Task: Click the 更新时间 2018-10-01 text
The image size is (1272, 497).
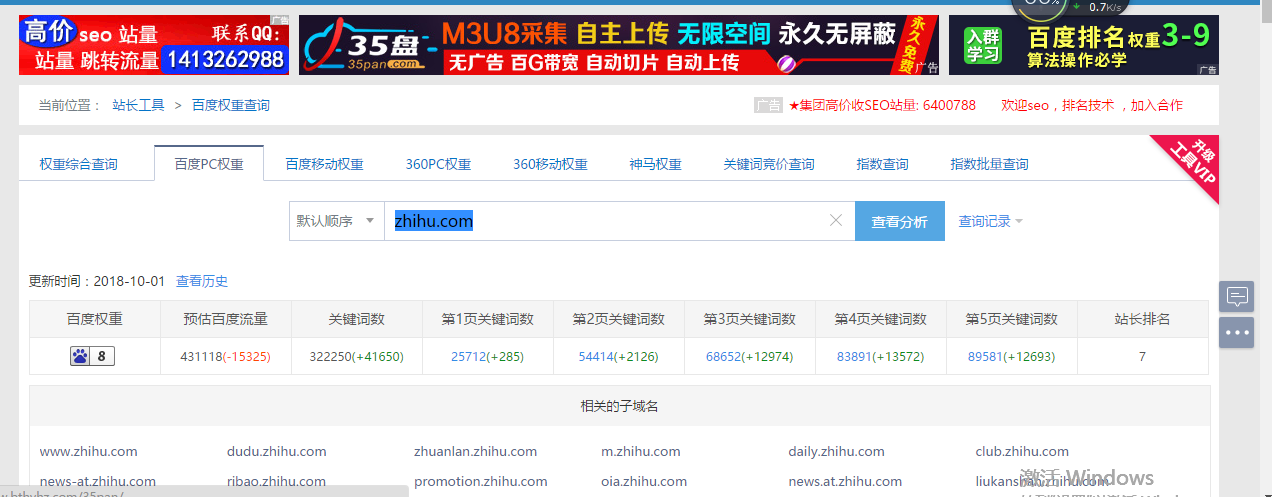Action: 97,281
